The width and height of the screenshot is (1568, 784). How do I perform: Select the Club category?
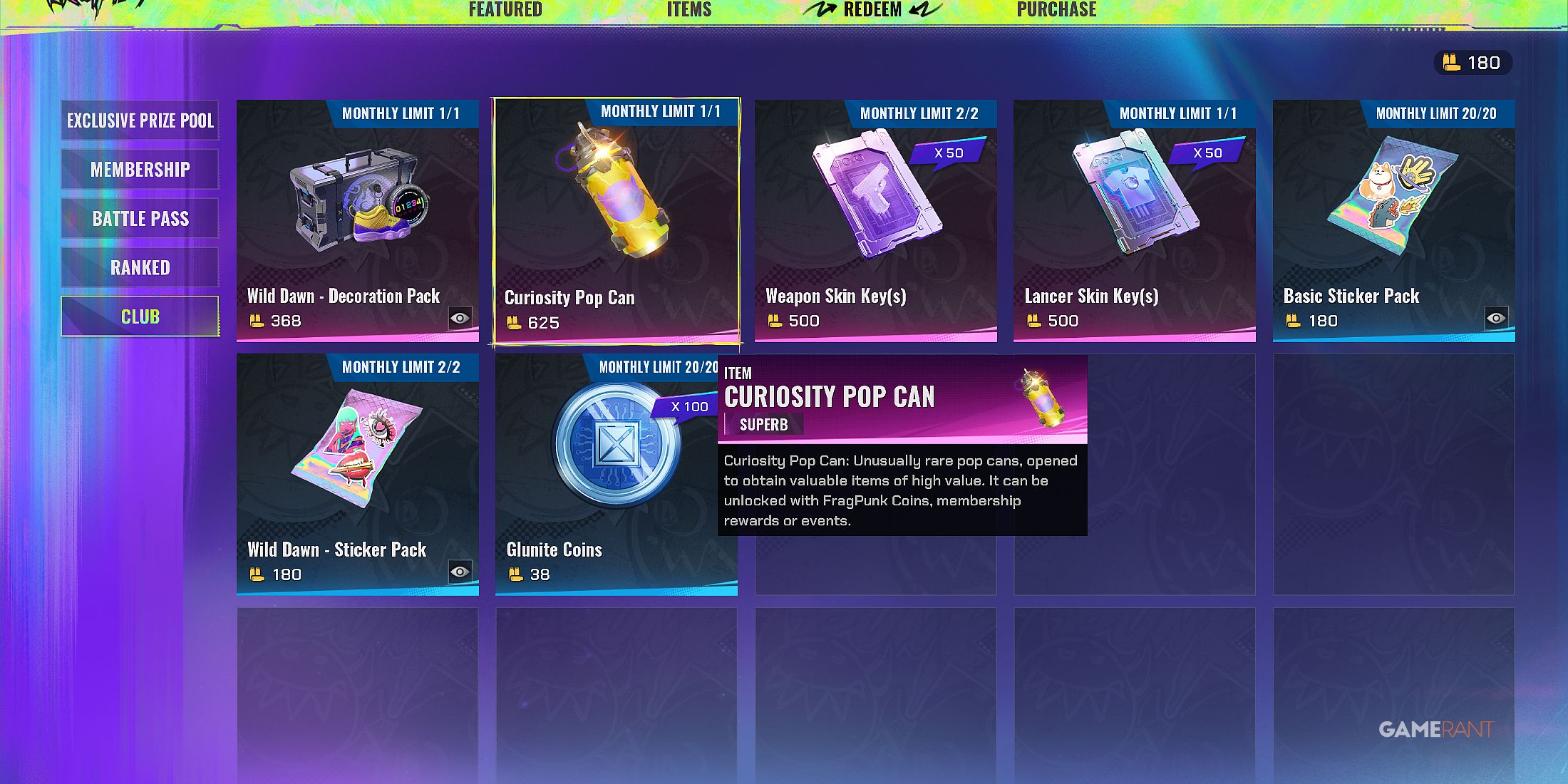[140, 316]
